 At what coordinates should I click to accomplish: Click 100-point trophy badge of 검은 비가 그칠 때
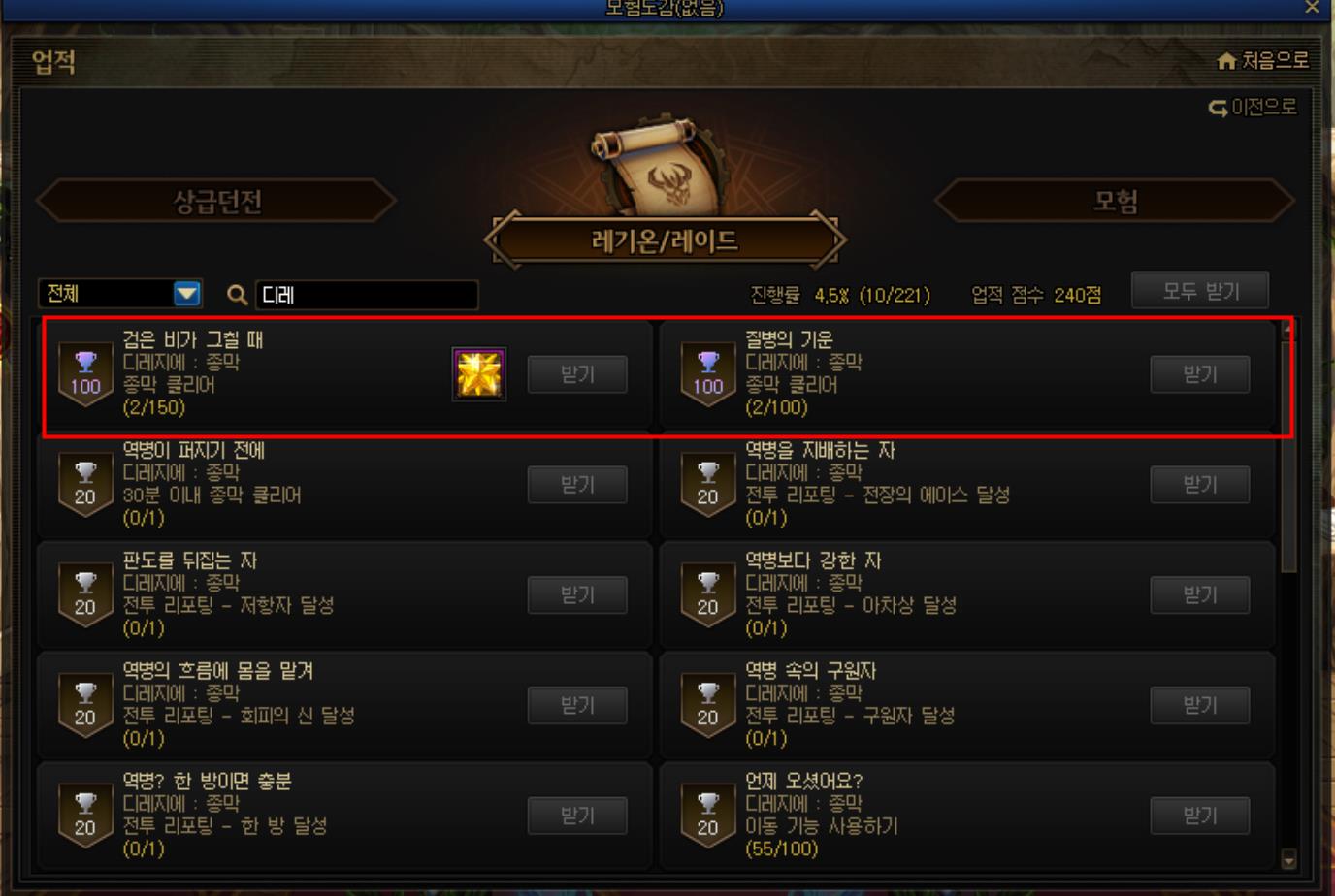(x=85, y=373)
